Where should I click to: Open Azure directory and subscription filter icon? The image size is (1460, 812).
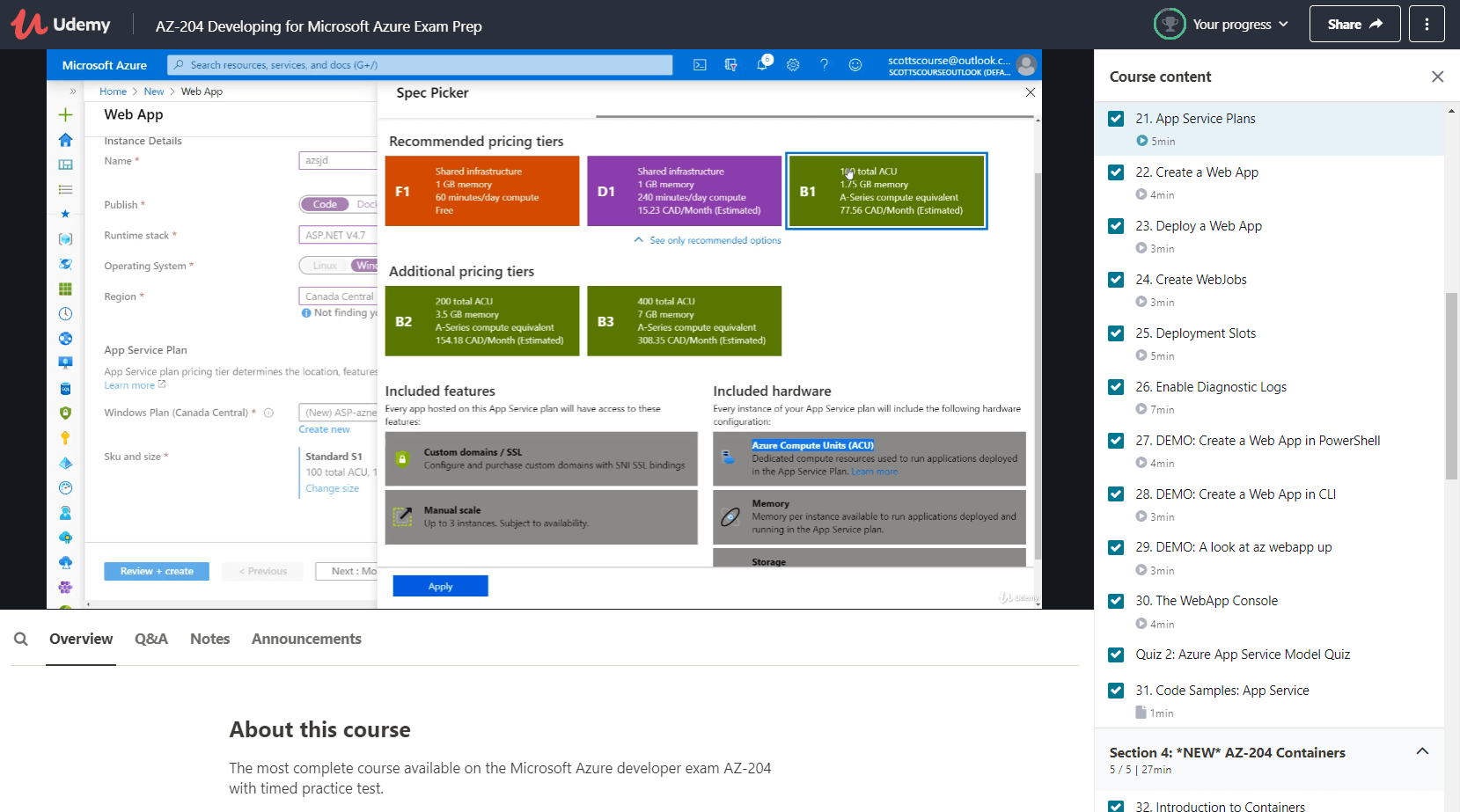[x=730, y=64]
